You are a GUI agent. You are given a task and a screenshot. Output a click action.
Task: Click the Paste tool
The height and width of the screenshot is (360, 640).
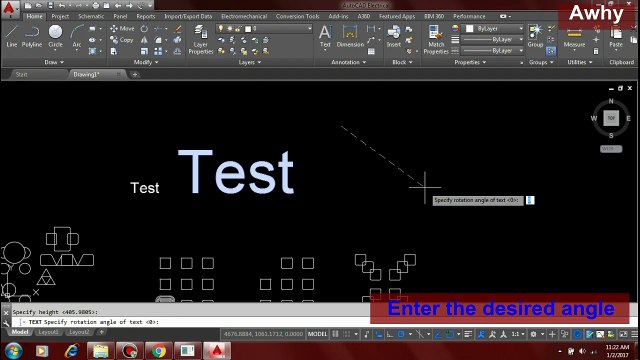616,37
